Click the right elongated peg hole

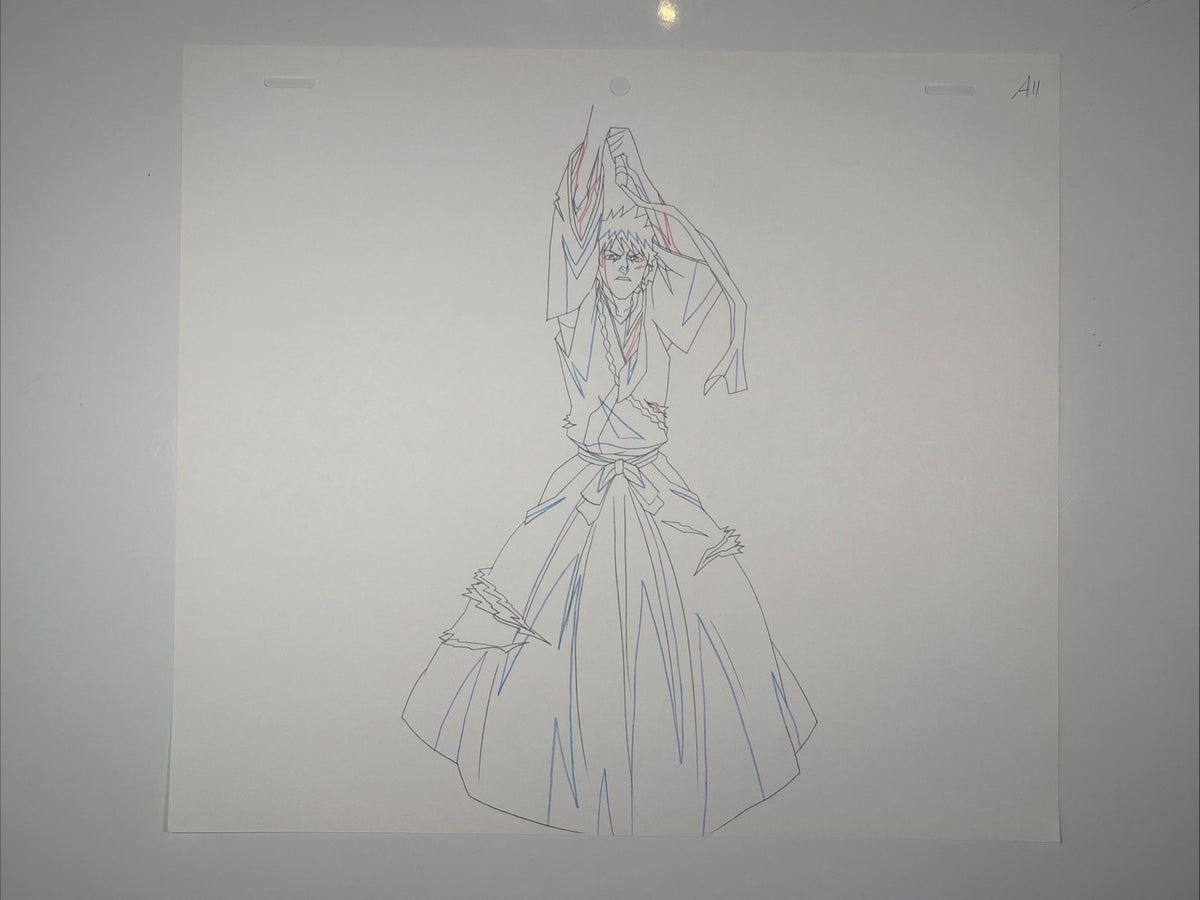click(x=950, y=90)
